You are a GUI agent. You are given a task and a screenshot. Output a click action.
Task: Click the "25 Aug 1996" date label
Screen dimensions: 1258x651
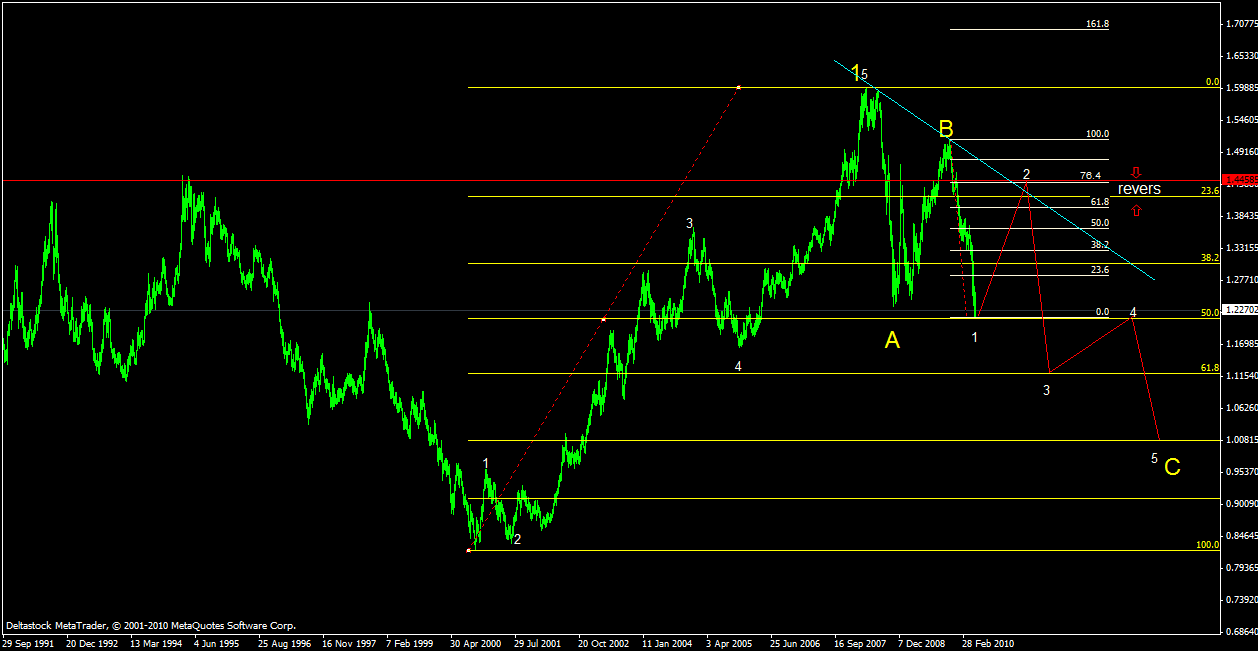click(x=285, y=643)
